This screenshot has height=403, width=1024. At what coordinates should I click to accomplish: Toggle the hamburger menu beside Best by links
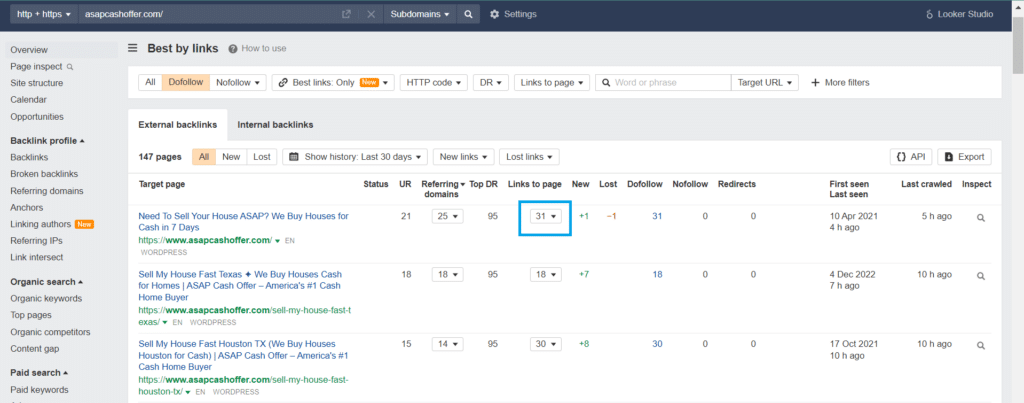133,48
